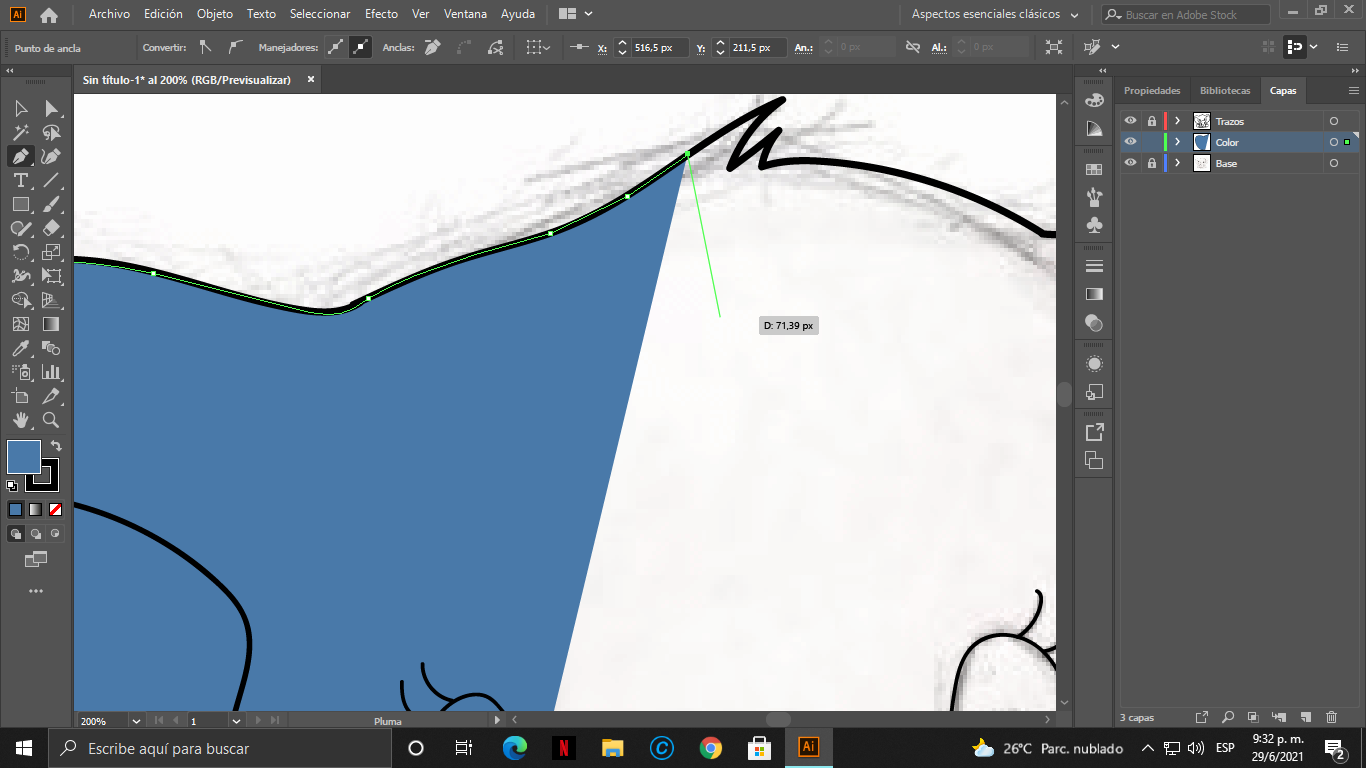Select the Pen tool

click(x=21, y=156)
